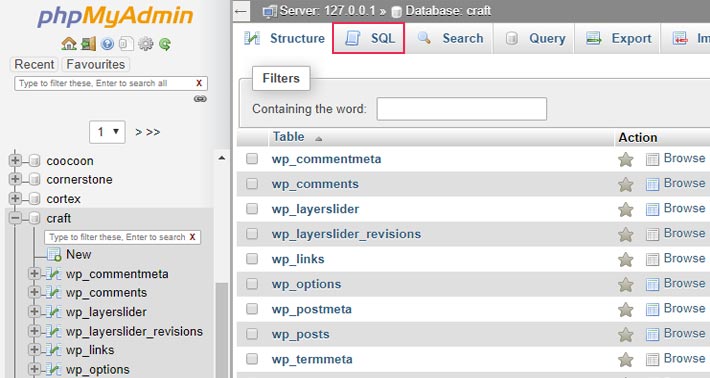Click the Favourites button
Image resolution: width=710 pixels, height=378 pixels.
(x=96, y=64)
